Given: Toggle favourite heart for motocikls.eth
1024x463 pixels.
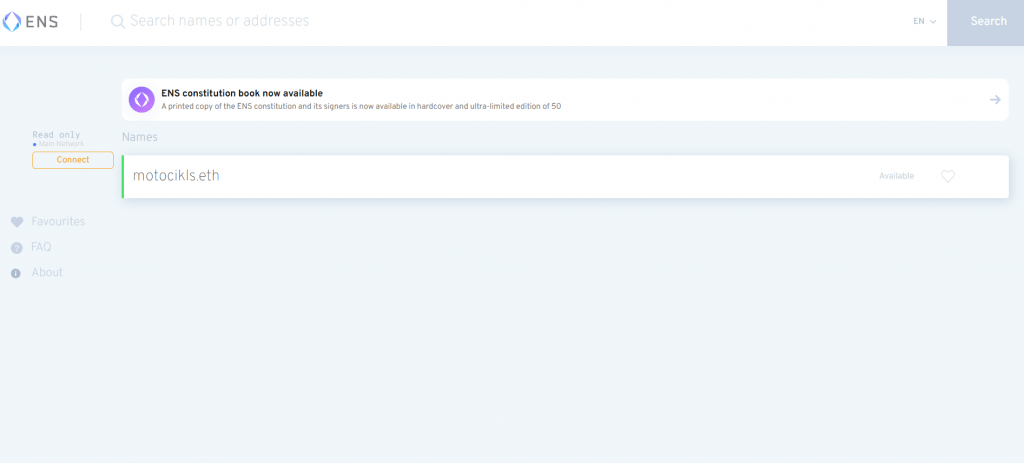Looking at the screenshot, I should click(948, 176).
